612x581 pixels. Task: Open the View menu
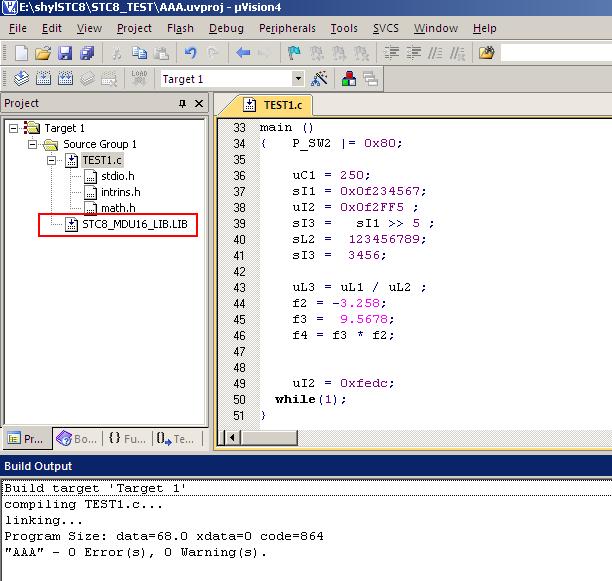pos(89,28)
